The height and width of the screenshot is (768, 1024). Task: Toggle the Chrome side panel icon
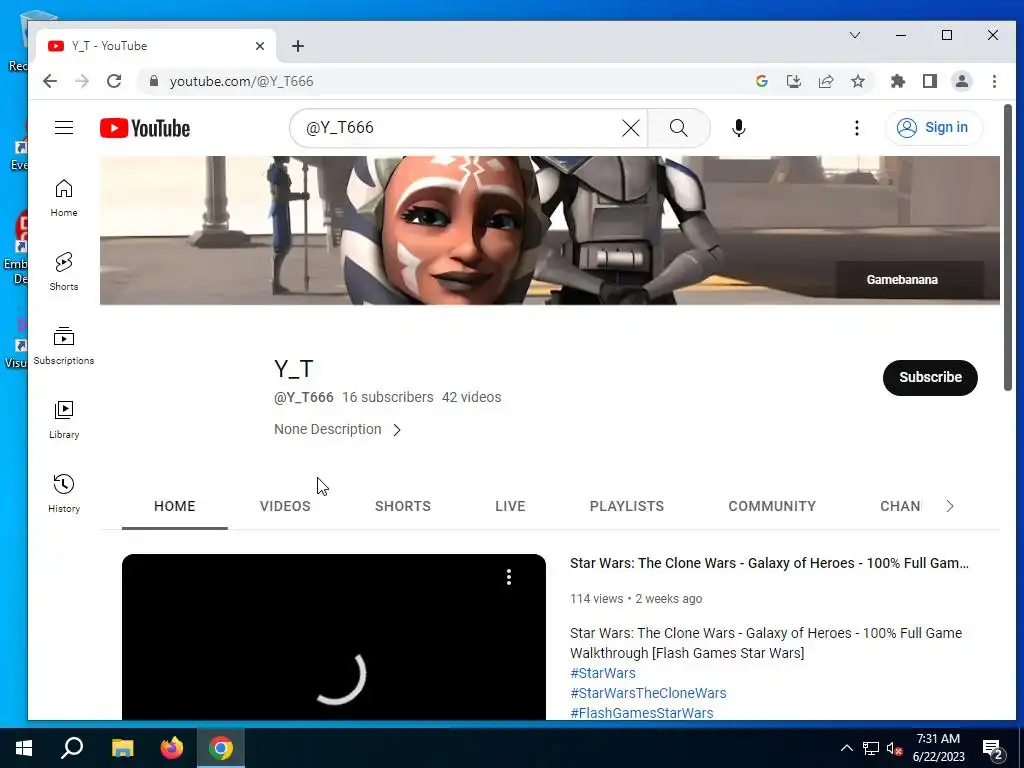pyautogui.click(x=930, y=81)
